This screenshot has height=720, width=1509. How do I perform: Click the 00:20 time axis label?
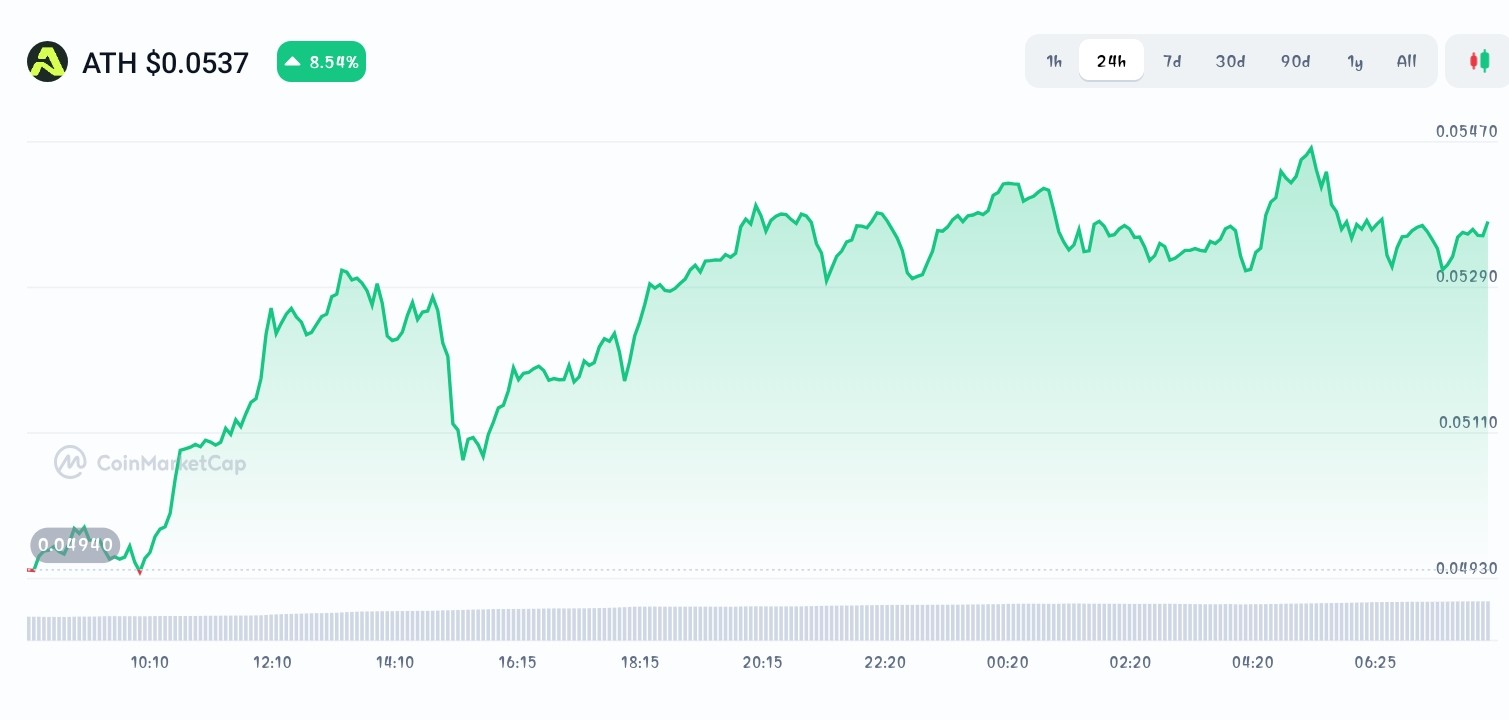tap(1008, 662)
